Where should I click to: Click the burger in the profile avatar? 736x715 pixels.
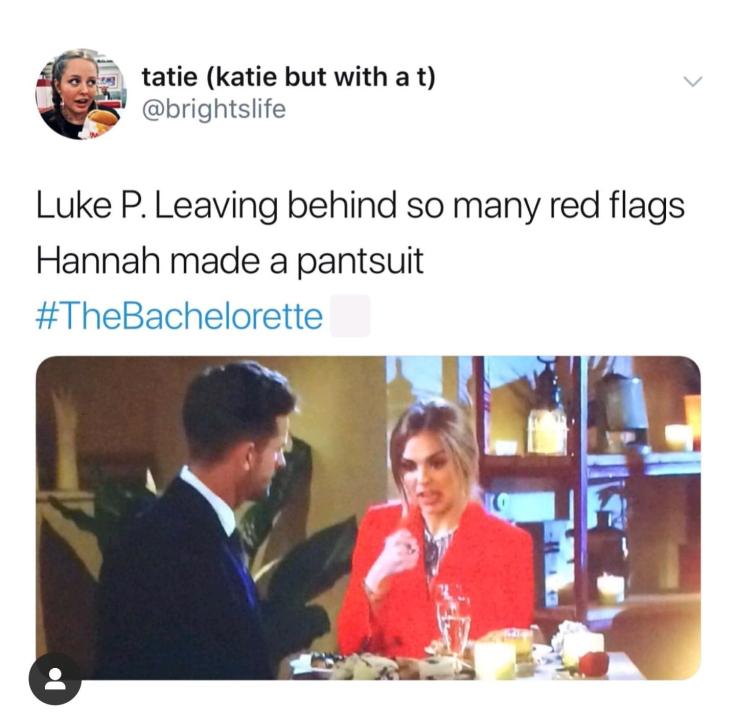click(101, 120)
